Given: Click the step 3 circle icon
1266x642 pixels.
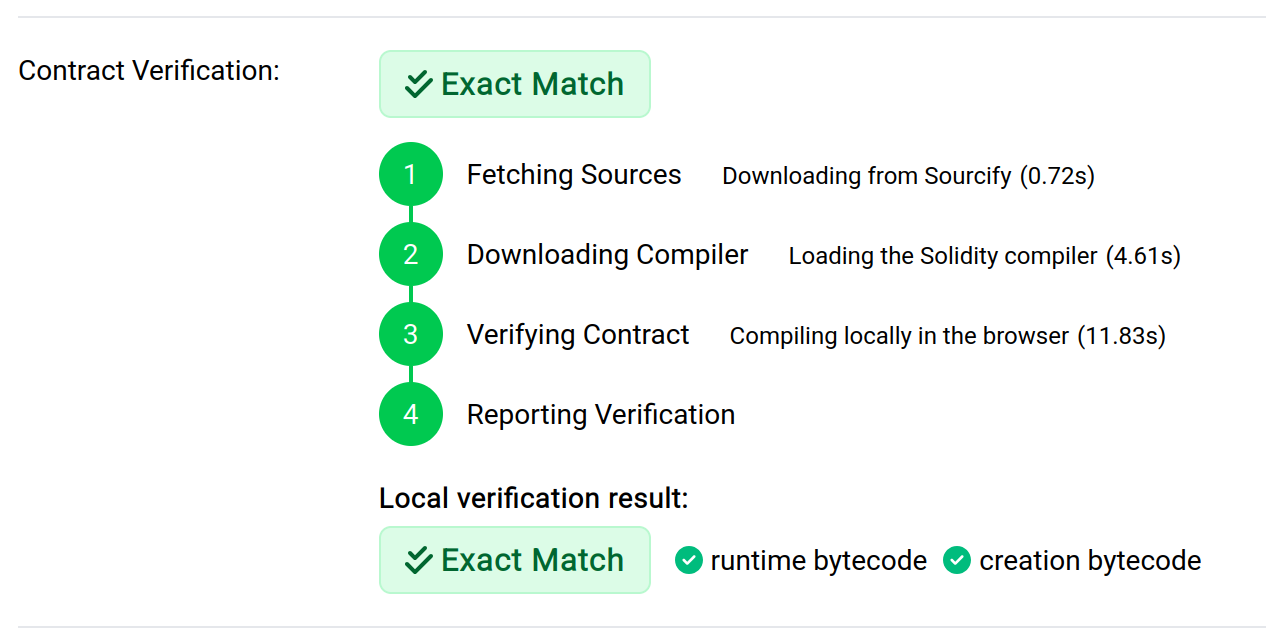Looking at the screenshot, I should pos(410,335).
